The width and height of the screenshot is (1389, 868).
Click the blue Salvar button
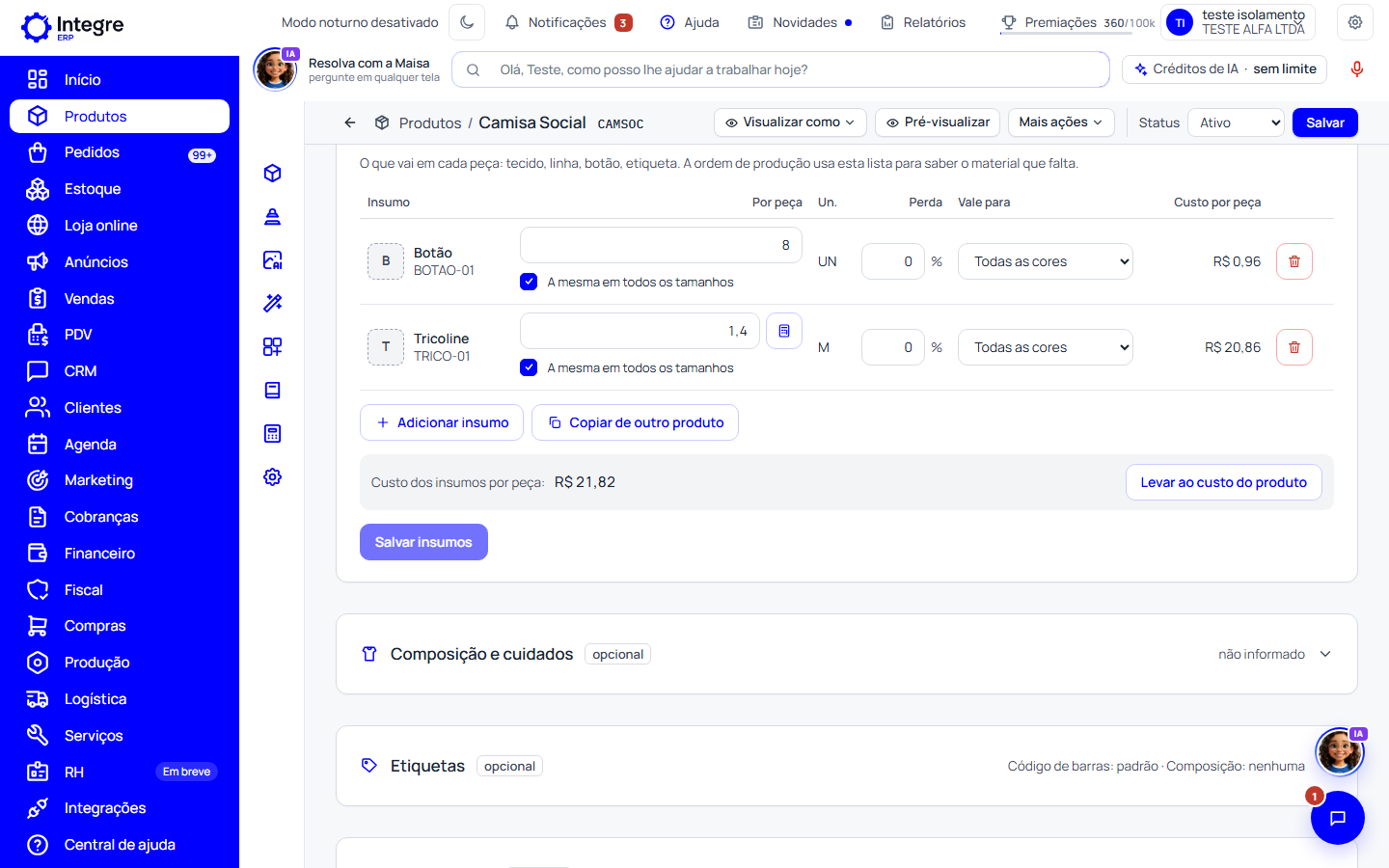click(1324, 122)
